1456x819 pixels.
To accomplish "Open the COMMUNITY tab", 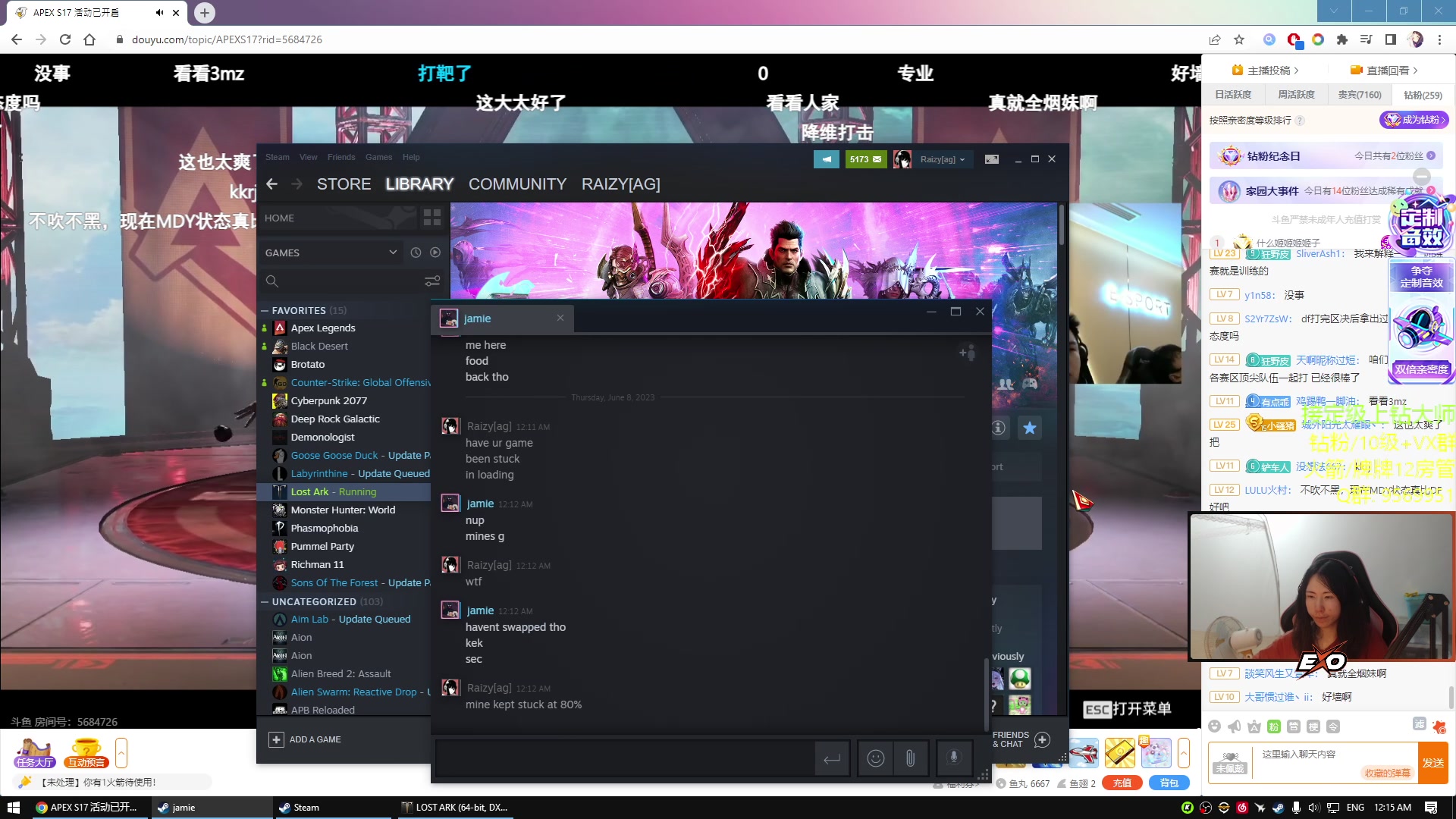I will (x=517, y=184).
